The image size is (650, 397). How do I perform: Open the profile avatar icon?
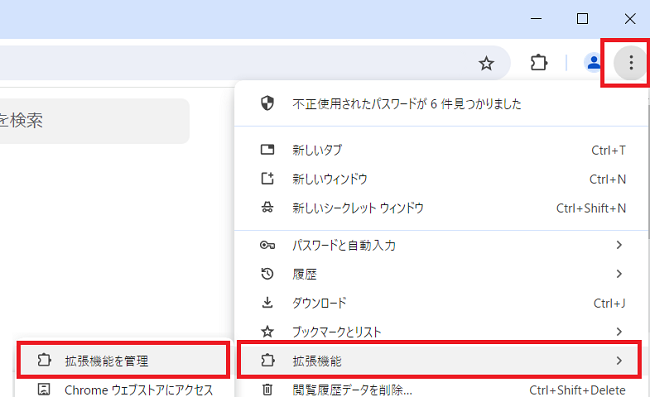tap(594, 63)
